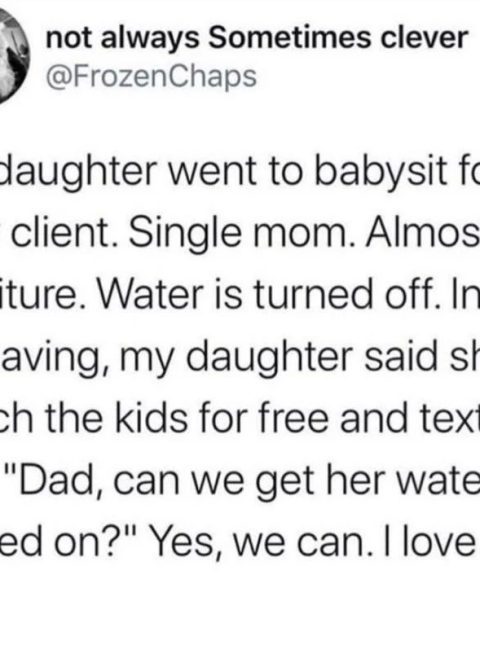Open the 'not always Sometimes clever' profile name

coord(257,38)
